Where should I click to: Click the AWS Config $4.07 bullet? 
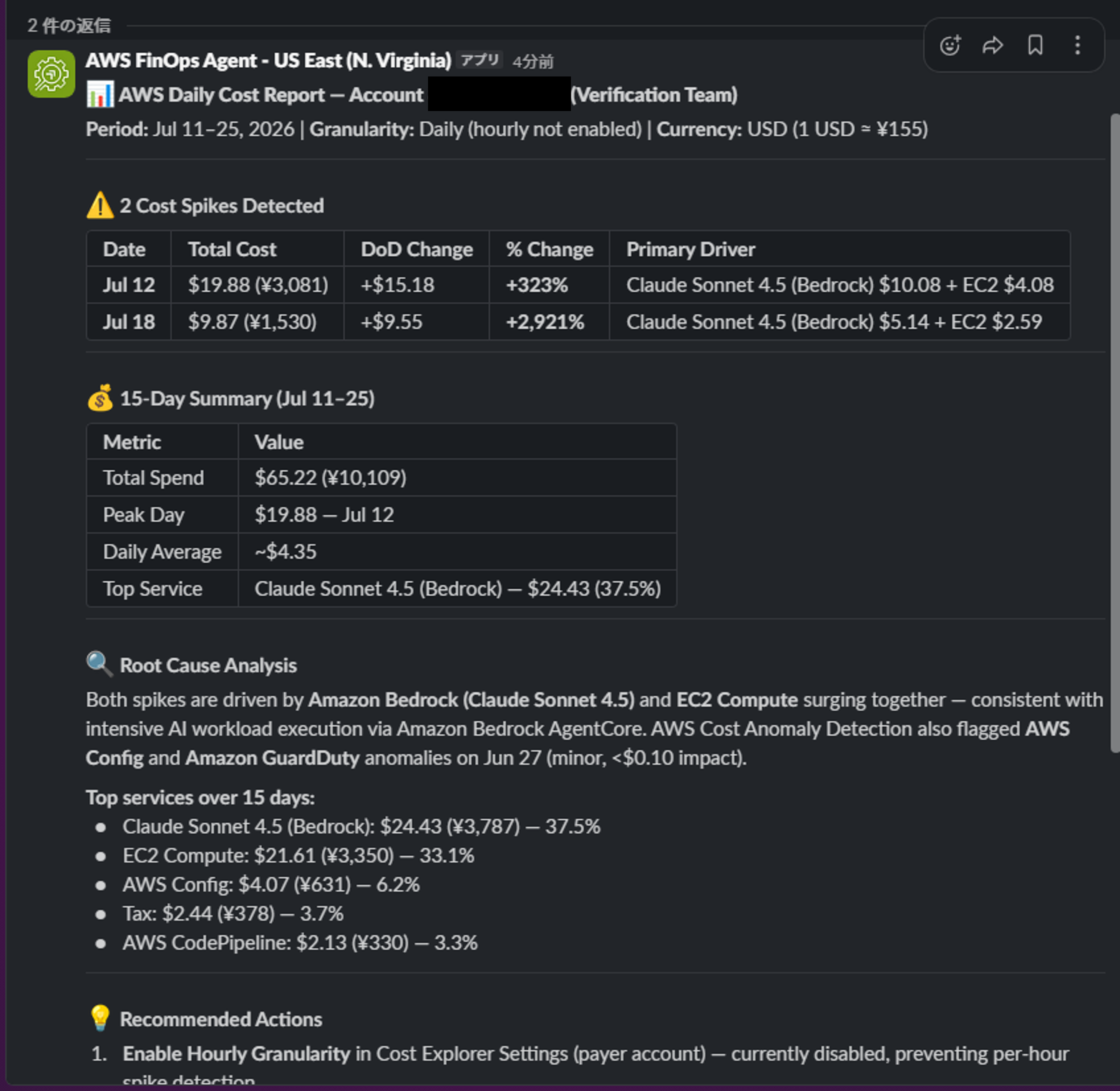click(x=271, y=885)
